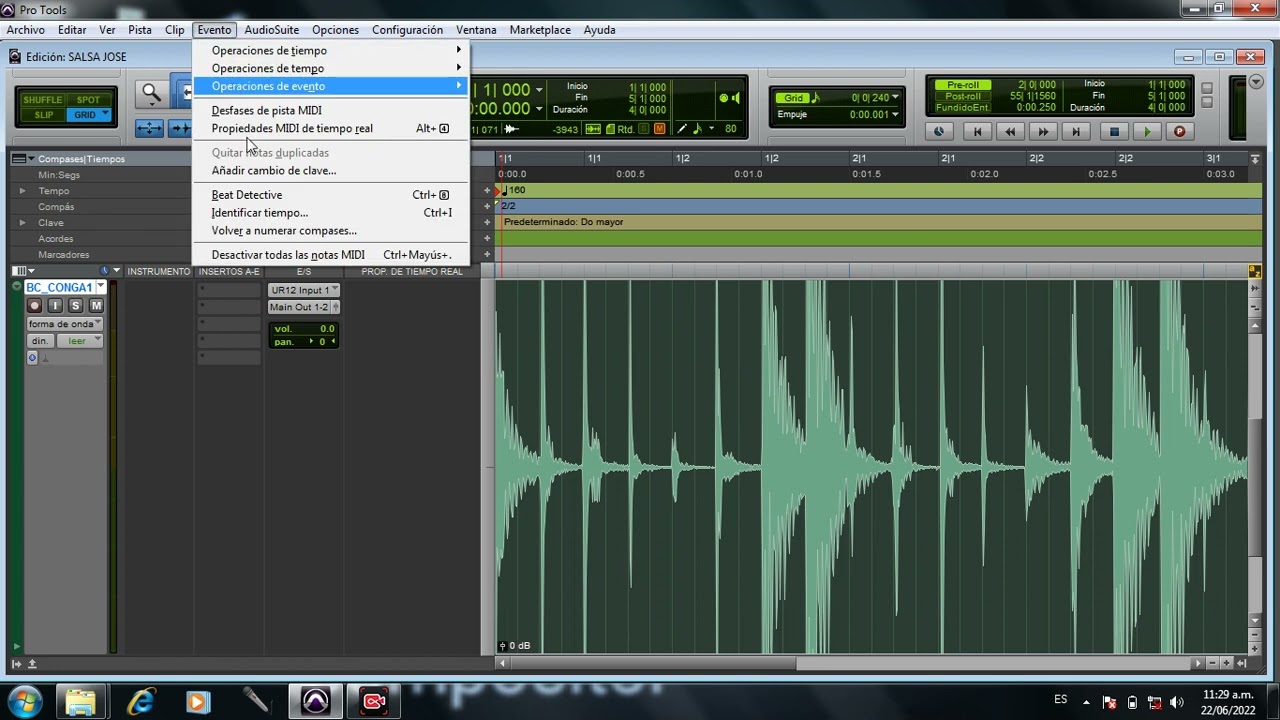This screenshot has width=1280, height=720.
Task: Click 'Predeterminado: Do mayor' key marker
Action: pyautogui.click(x=563, y=222)
